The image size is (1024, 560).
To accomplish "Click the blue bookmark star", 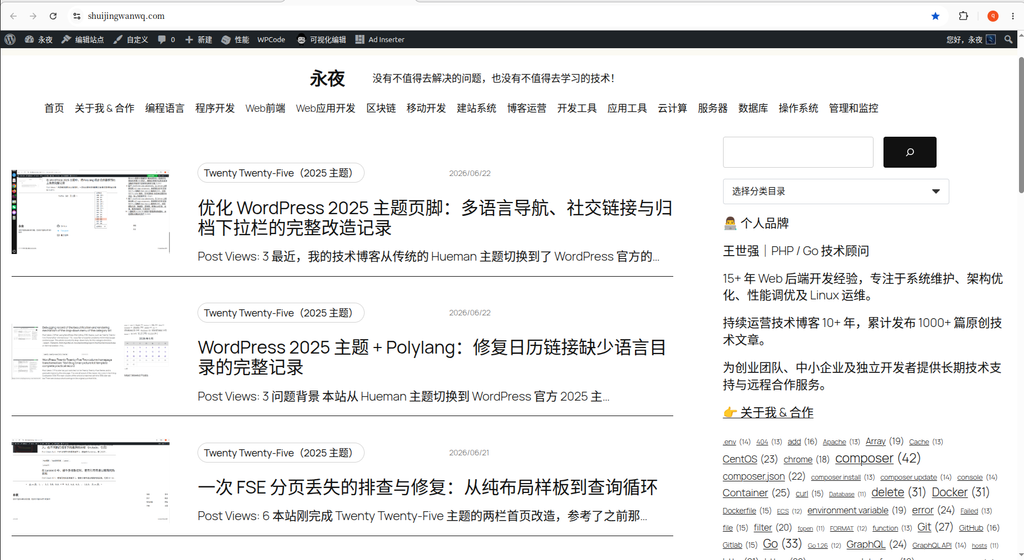I will click(x=935, y=16).
